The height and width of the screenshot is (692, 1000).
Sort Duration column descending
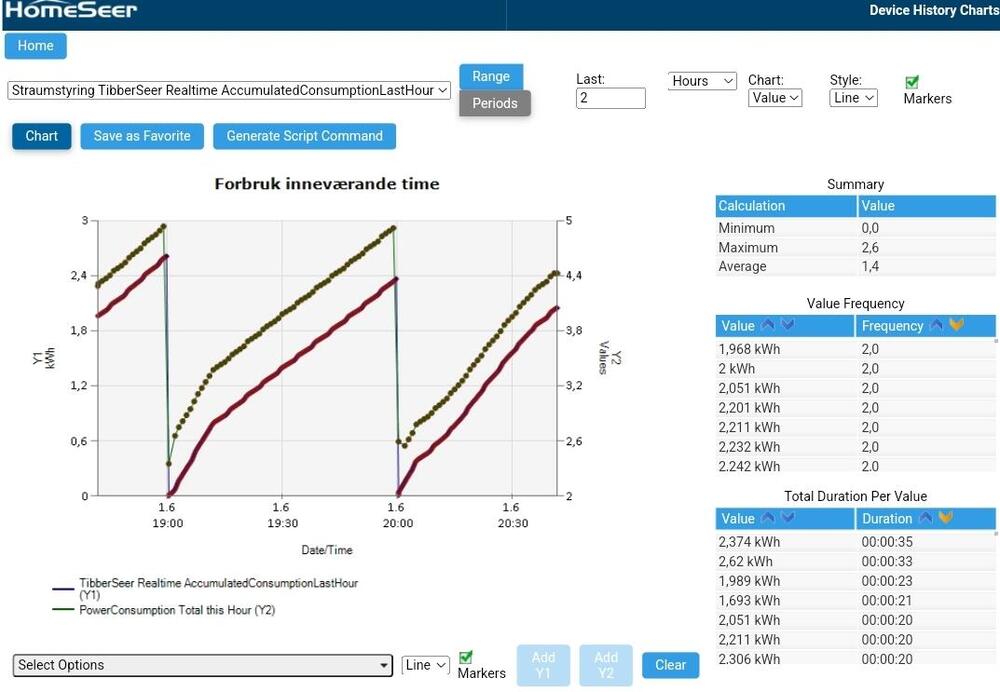[945, 518]
